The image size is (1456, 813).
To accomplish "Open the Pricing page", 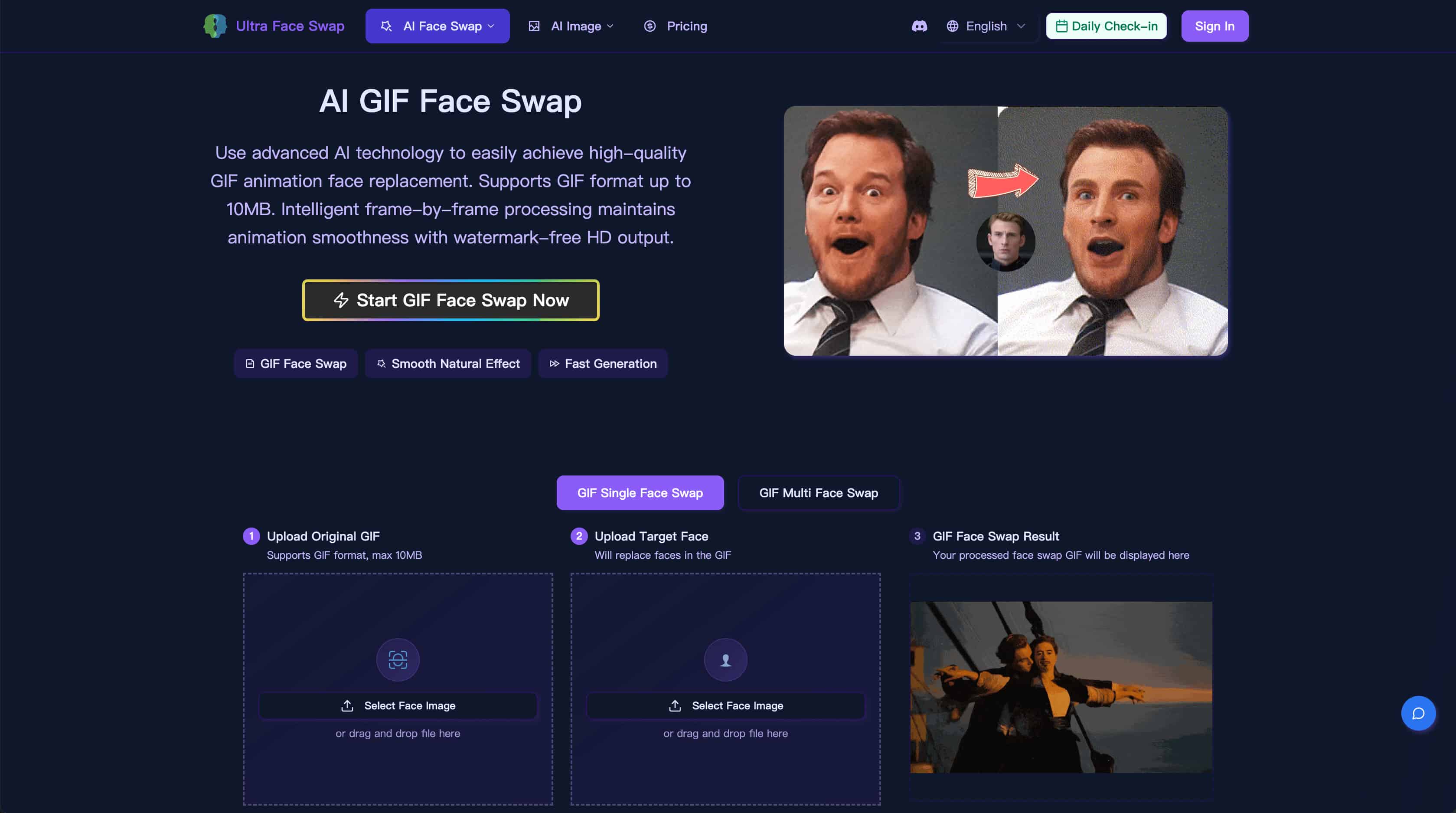I will pos(676,26).
